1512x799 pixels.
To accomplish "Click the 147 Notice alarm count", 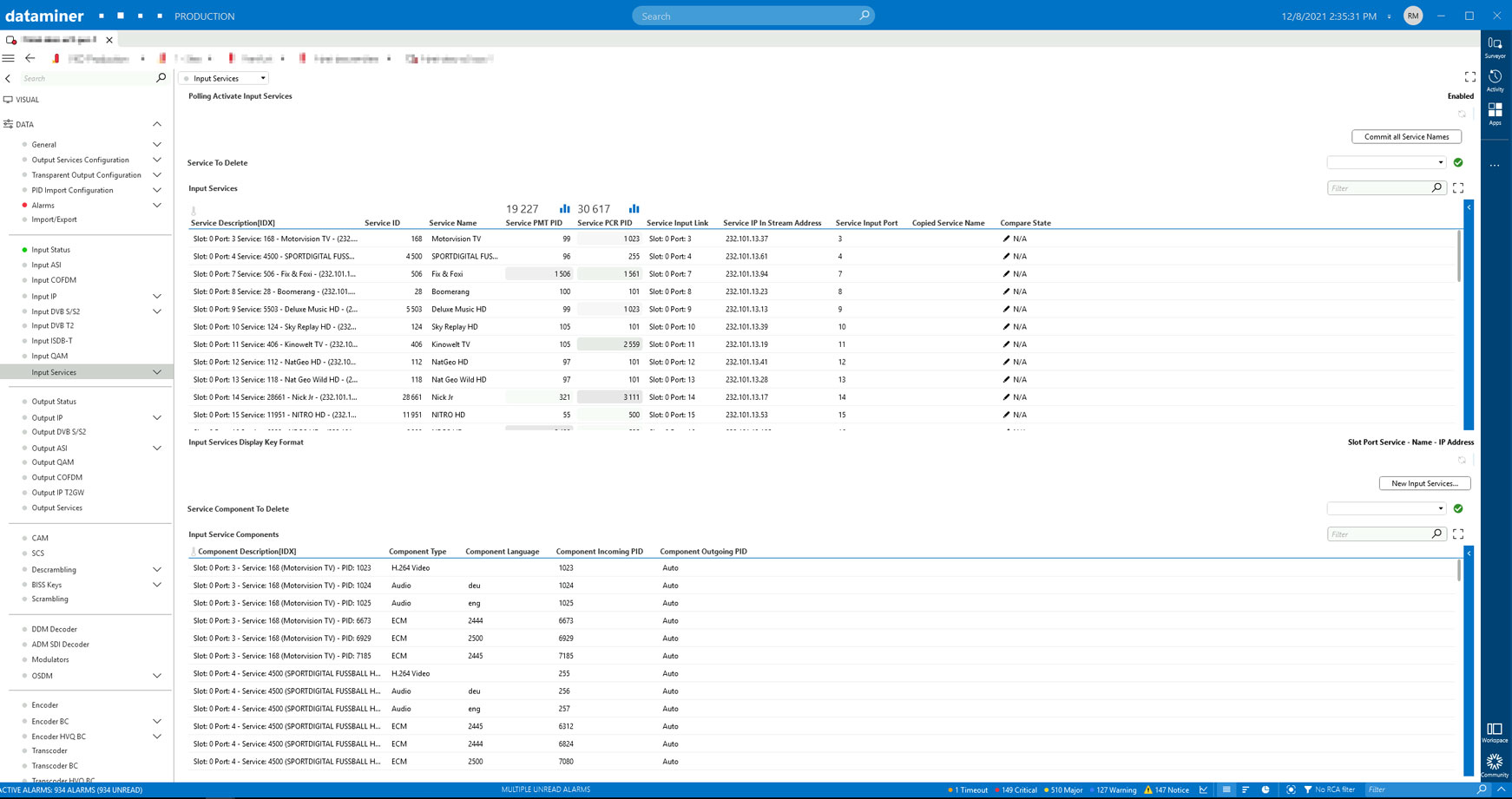I will coord(1167,789).
